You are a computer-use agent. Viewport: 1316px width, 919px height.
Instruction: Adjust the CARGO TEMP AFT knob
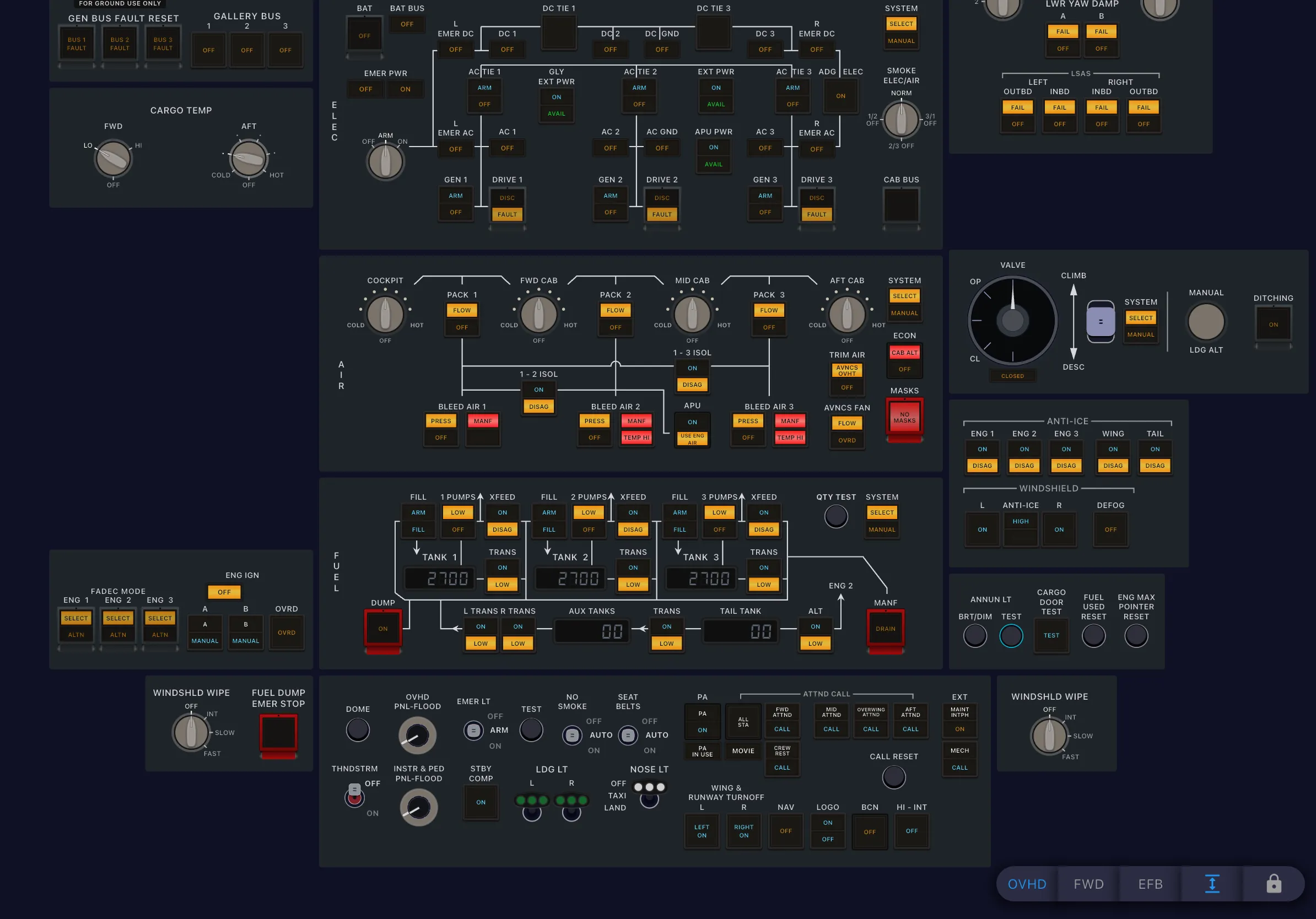248,158
